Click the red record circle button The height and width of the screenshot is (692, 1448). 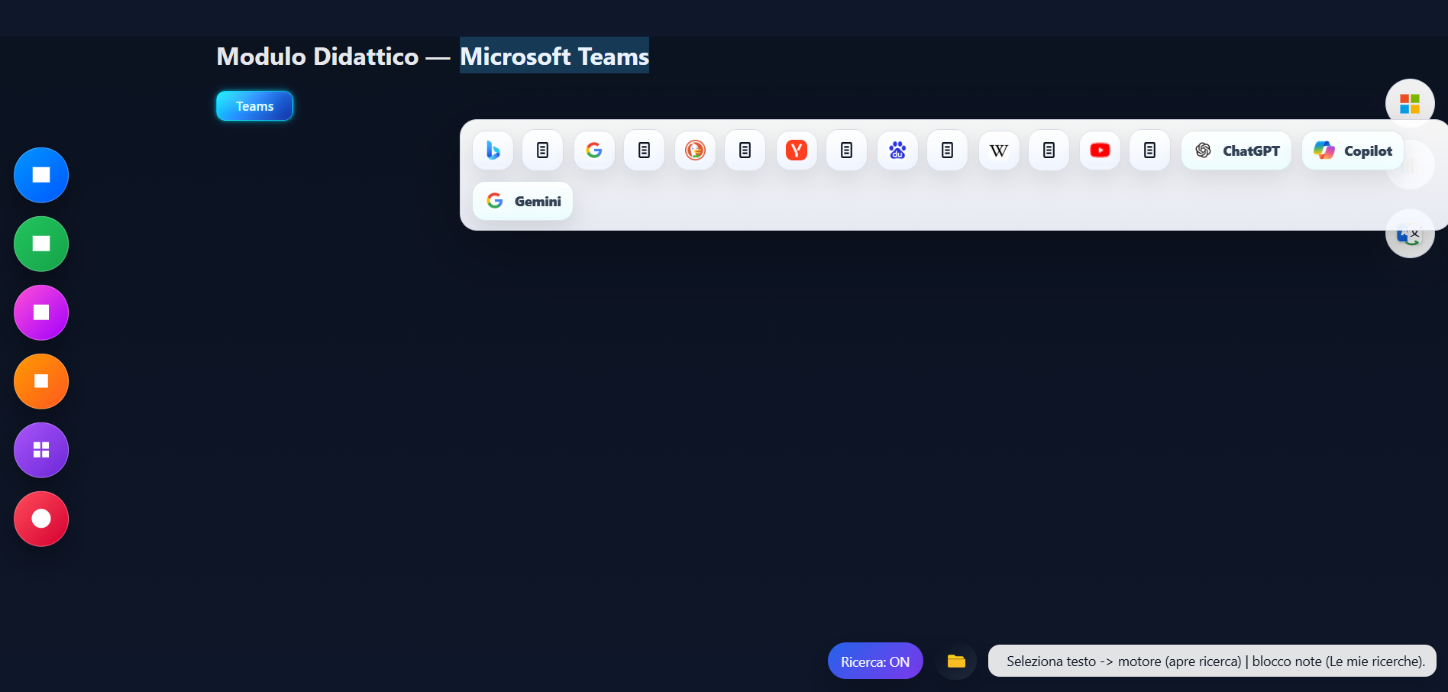[41, 519]
